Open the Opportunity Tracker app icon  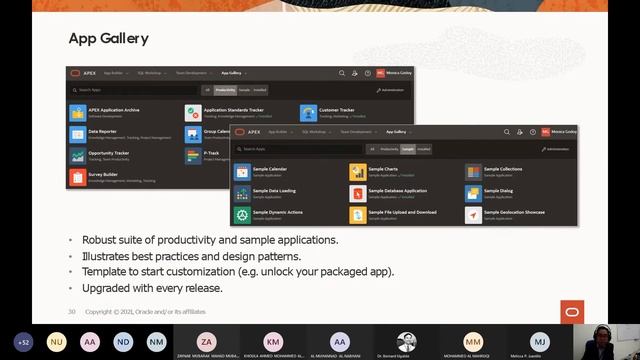tap(78, 156)
